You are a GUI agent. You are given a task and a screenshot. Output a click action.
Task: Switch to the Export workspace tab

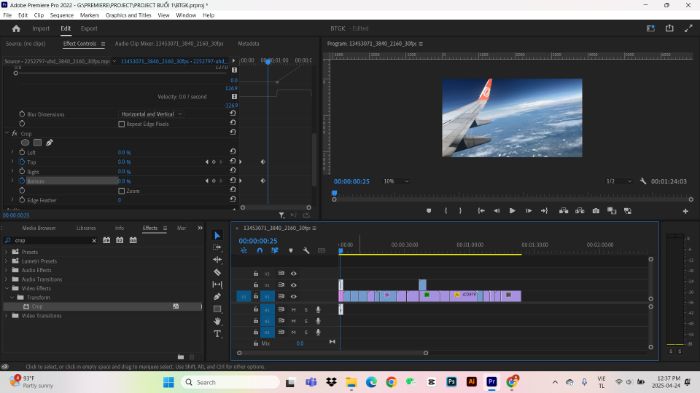(89, 29)
